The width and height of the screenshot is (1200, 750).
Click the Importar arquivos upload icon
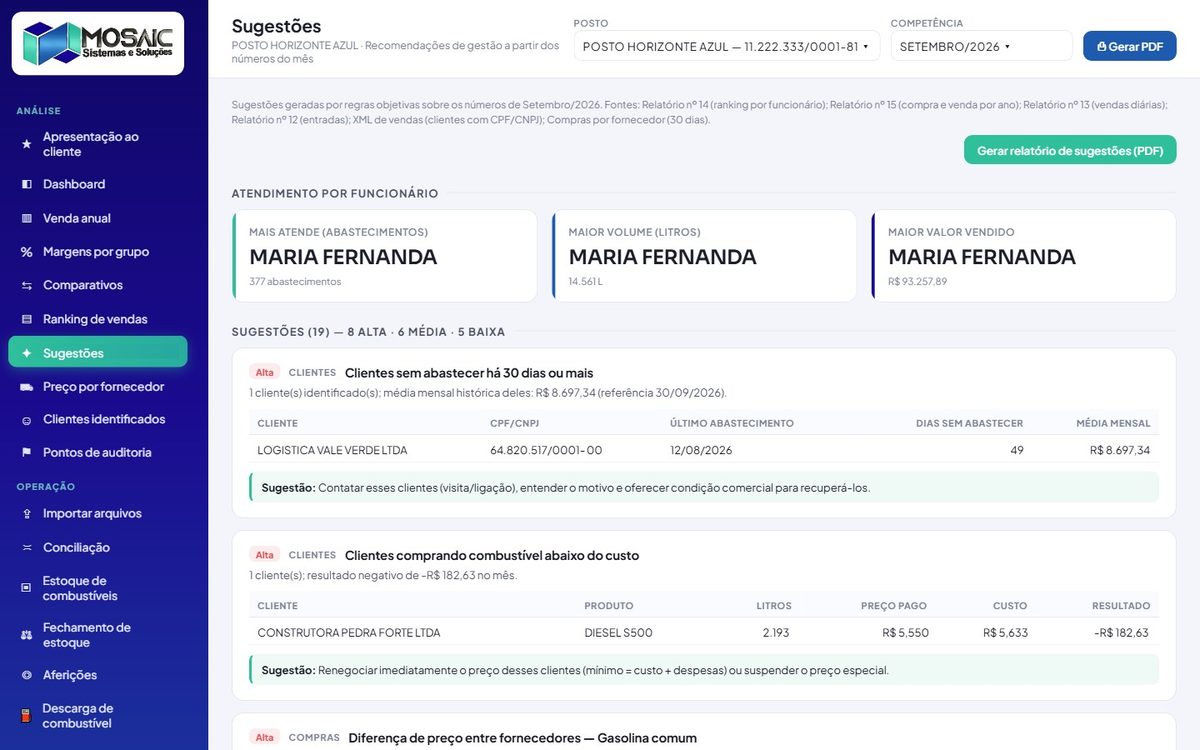[27, 514]
